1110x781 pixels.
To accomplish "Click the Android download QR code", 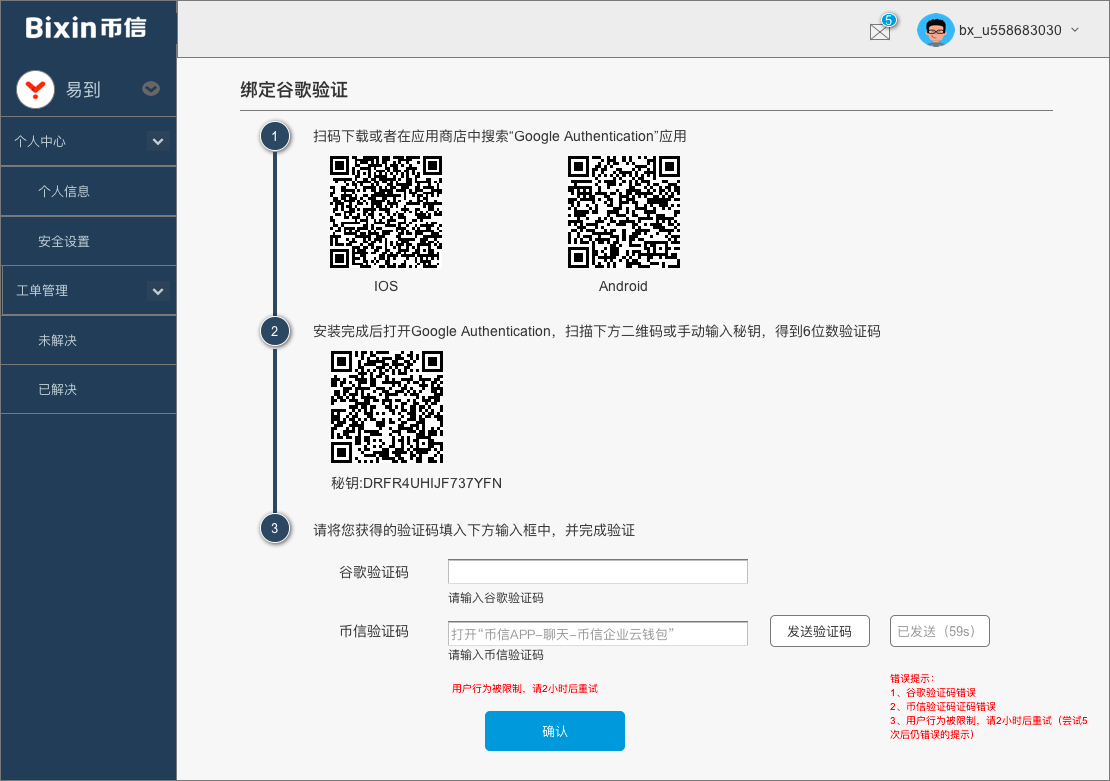I will (x=624, y=212).
